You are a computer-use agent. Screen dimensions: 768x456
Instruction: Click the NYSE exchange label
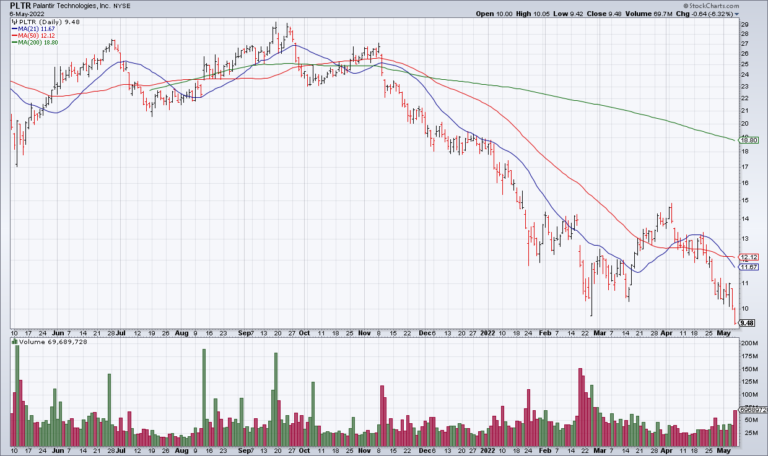122,6
